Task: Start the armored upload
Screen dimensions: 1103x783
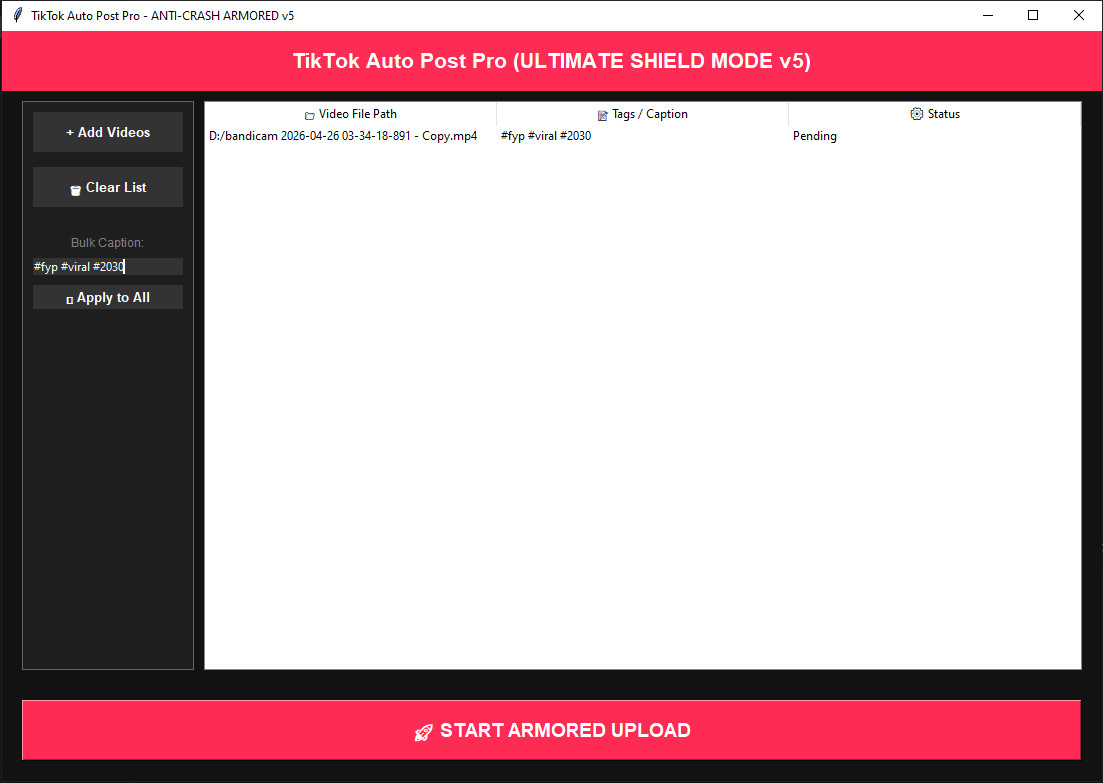Action: pos(552,730)
